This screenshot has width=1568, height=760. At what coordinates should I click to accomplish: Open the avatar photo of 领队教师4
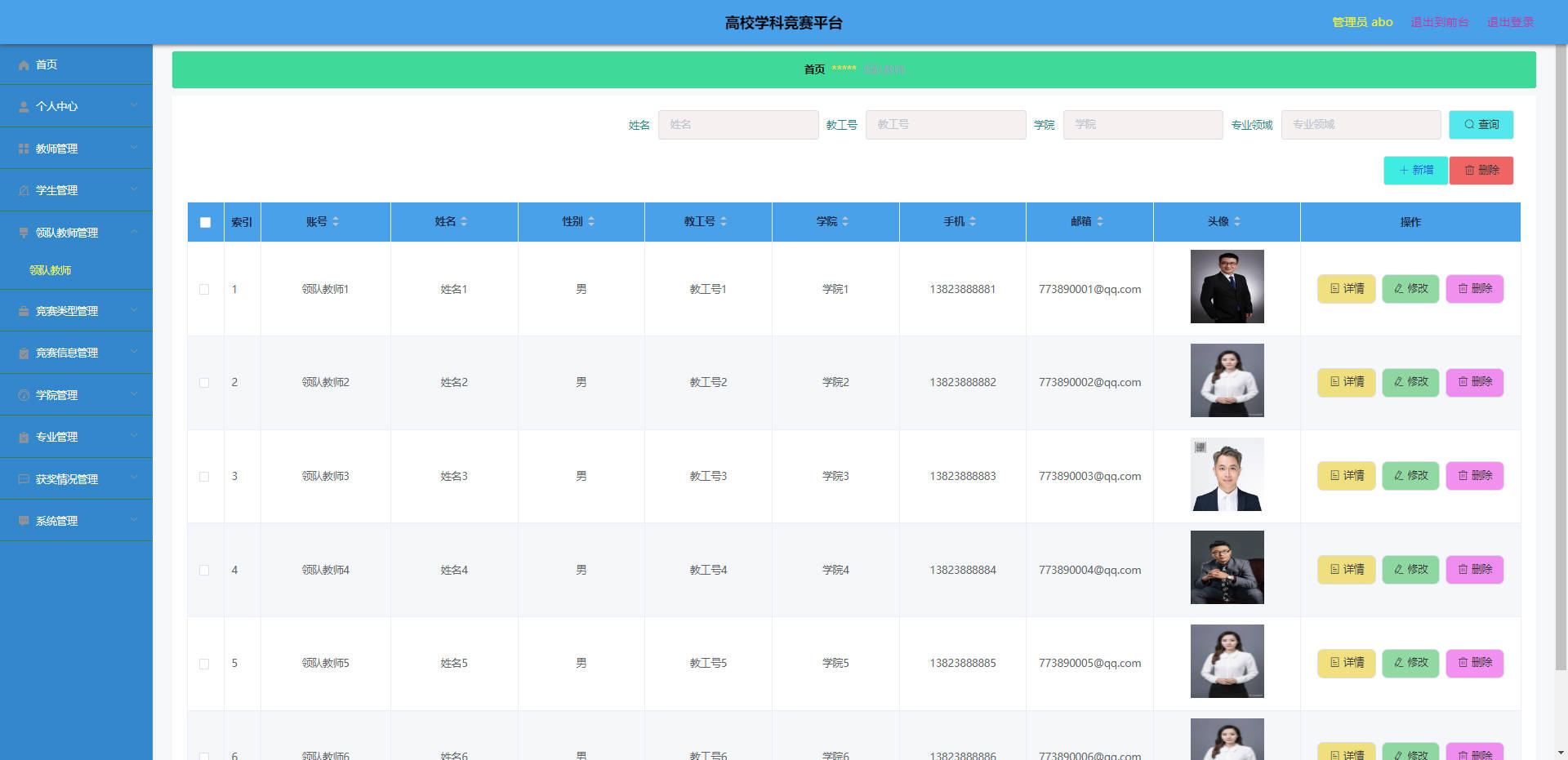(1227, 567)
